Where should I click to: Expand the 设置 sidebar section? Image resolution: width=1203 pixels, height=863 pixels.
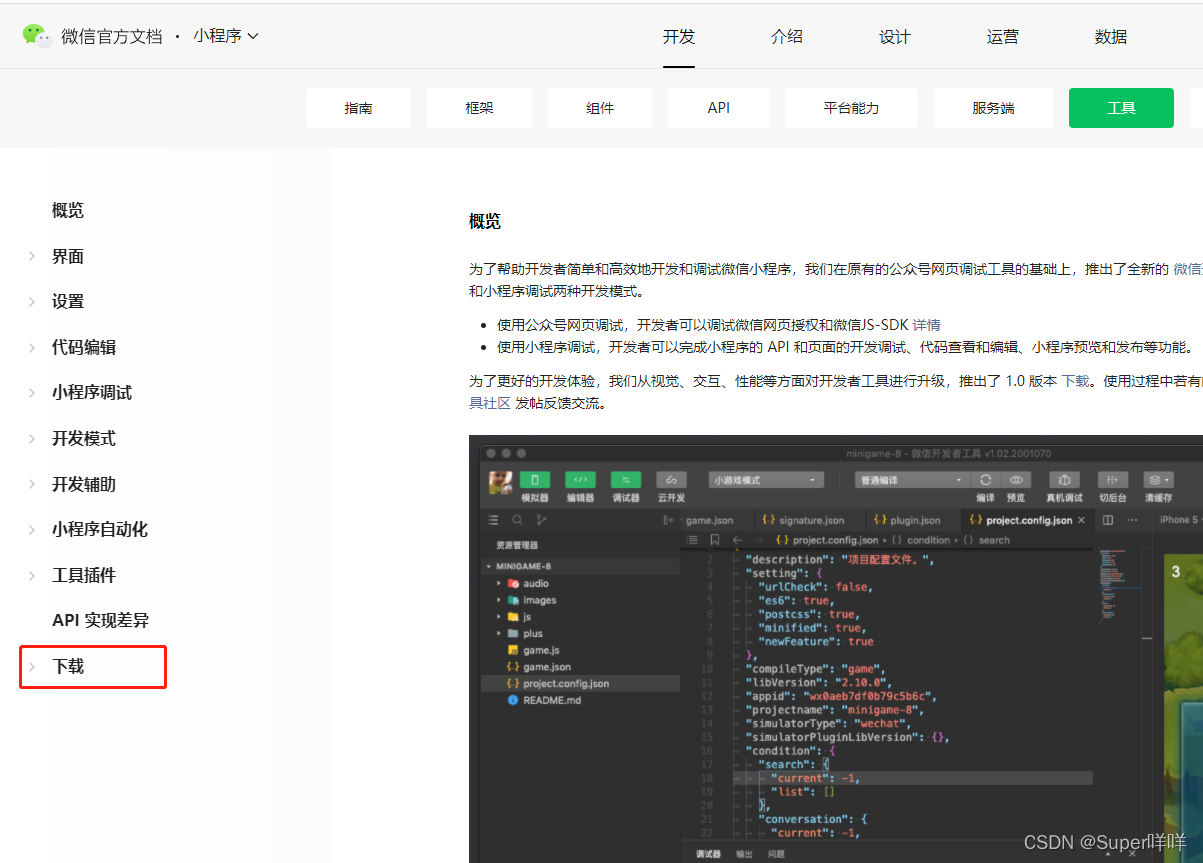coord(68,302)
